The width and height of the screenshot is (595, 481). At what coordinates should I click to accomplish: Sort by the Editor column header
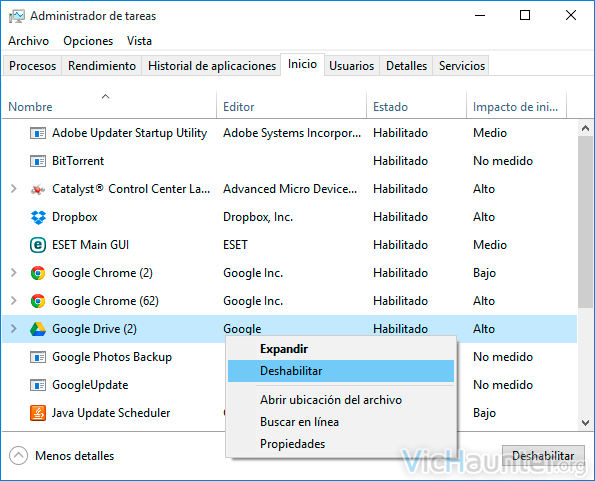[291, 105]
